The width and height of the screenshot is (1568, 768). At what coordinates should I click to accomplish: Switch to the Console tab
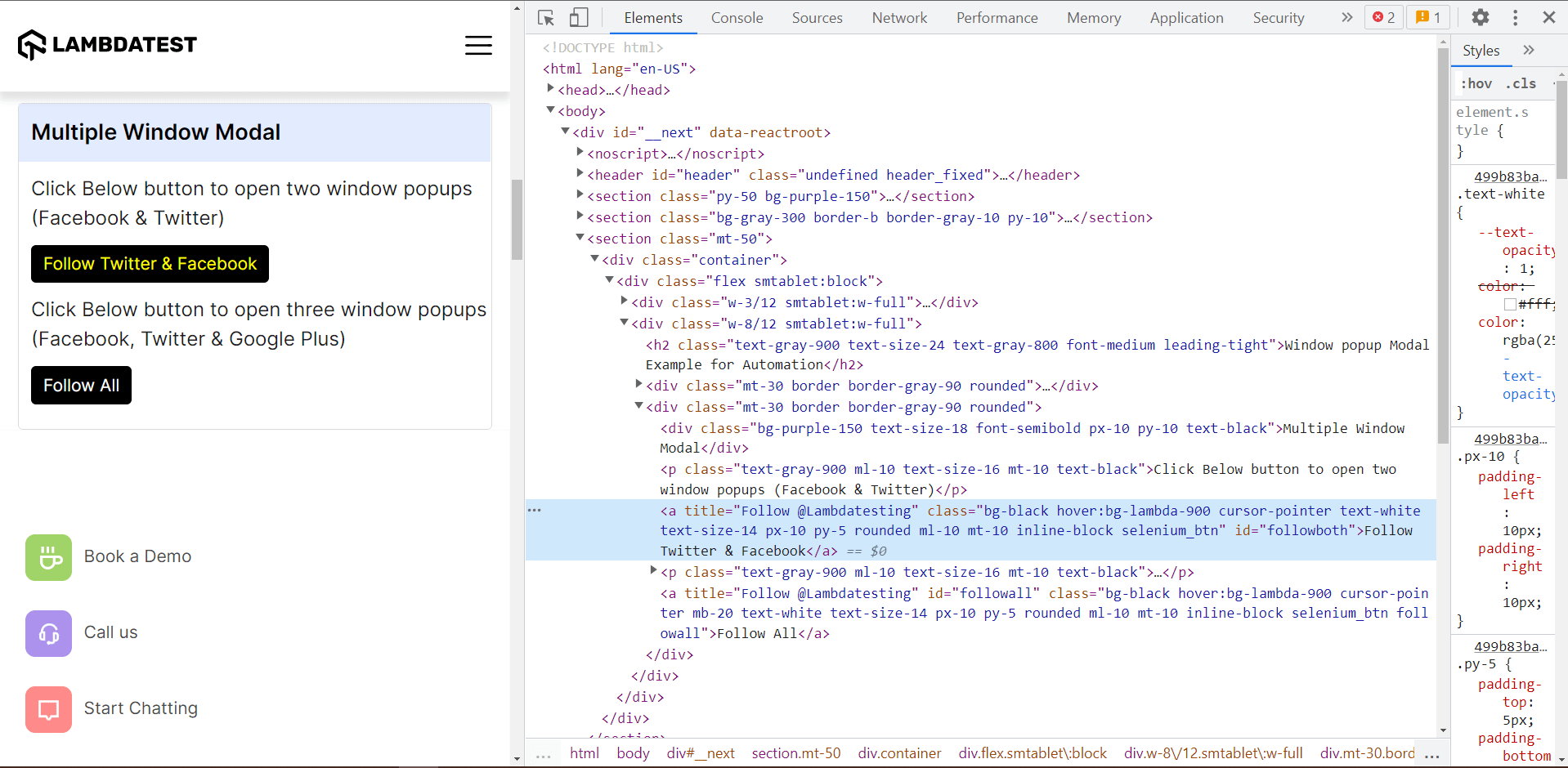pyautogui.click(x=737, y=18)
